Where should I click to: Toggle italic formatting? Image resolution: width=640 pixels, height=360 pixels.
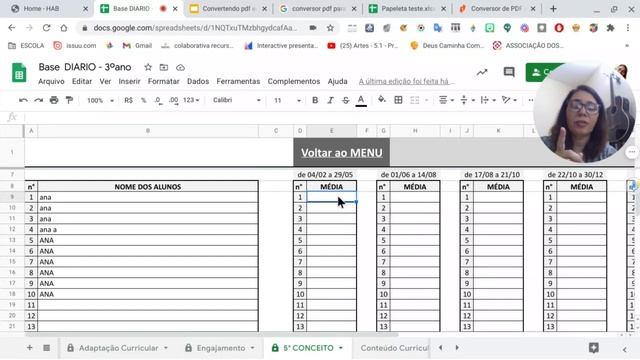point(330,100)
